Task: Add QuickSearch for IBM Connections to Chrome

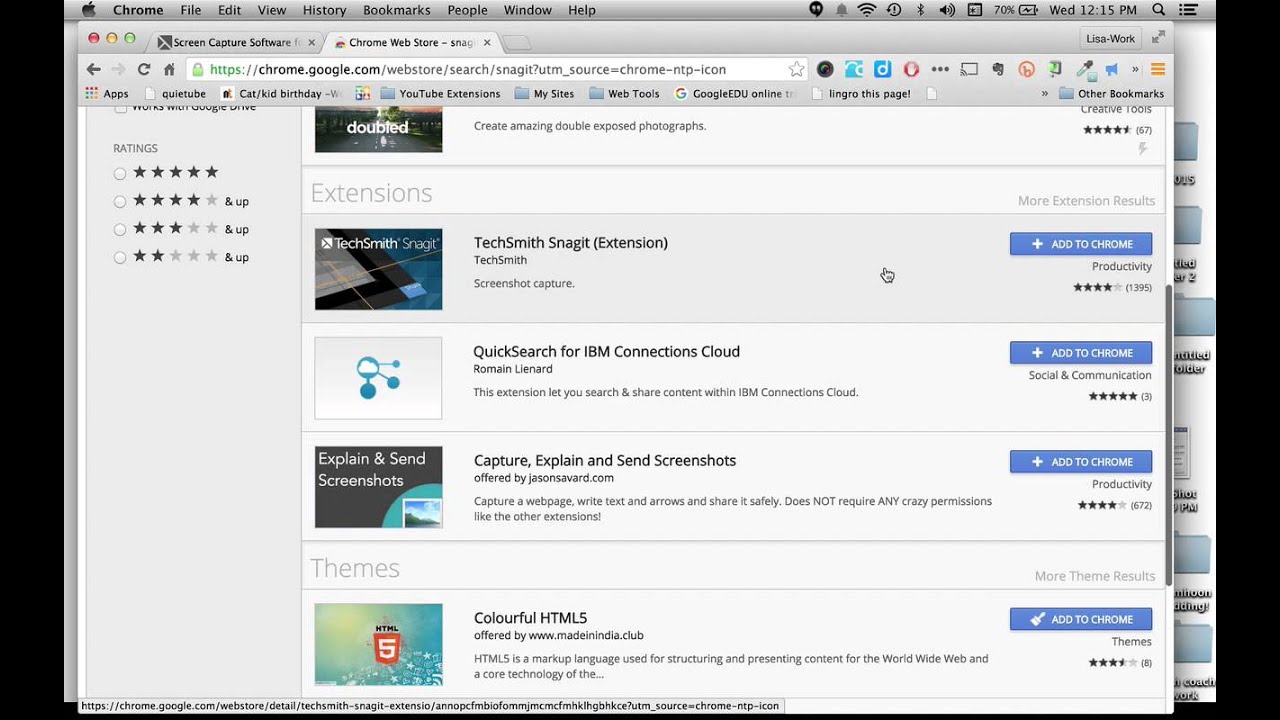Action: [x=1080, y=353]
